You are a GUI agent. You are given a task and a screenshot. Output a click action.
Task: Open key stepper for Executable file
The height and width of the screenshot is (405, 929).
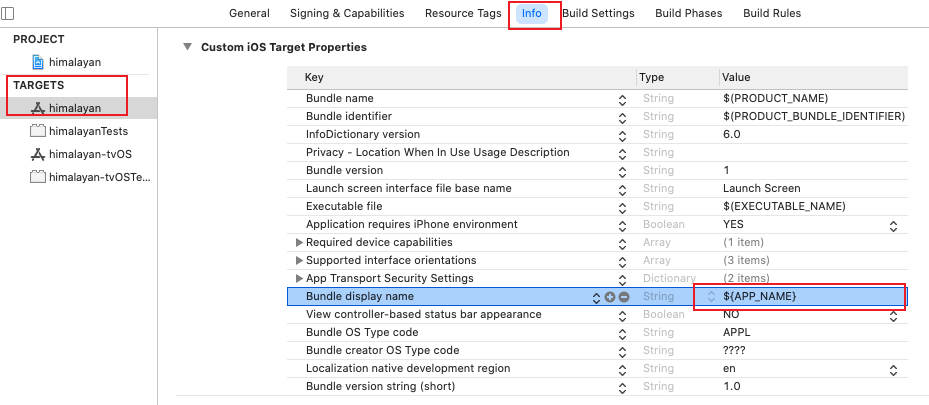[622, 208]
